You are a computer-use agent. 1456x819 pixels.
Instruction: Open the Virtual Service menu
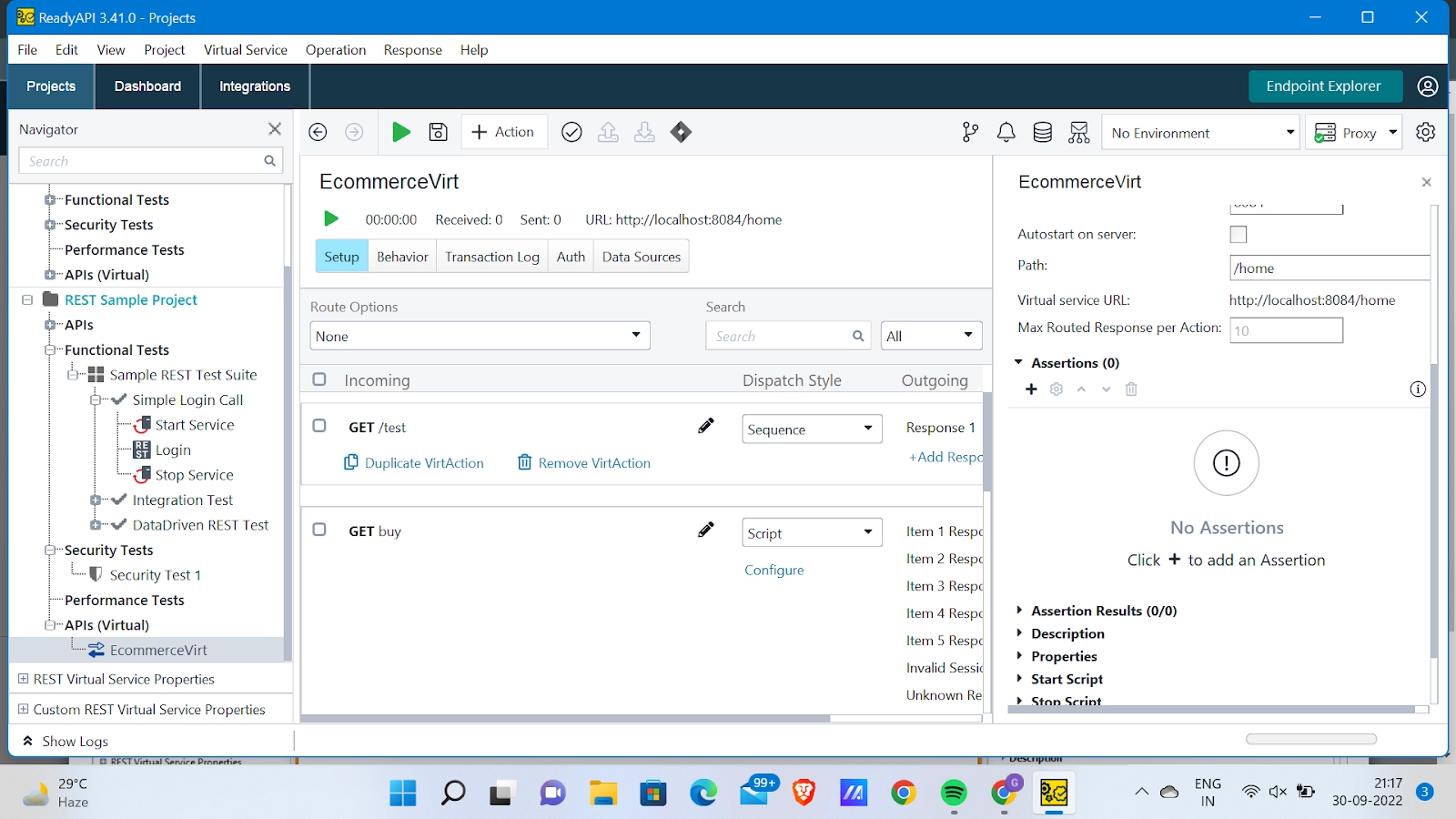(245, 50)
